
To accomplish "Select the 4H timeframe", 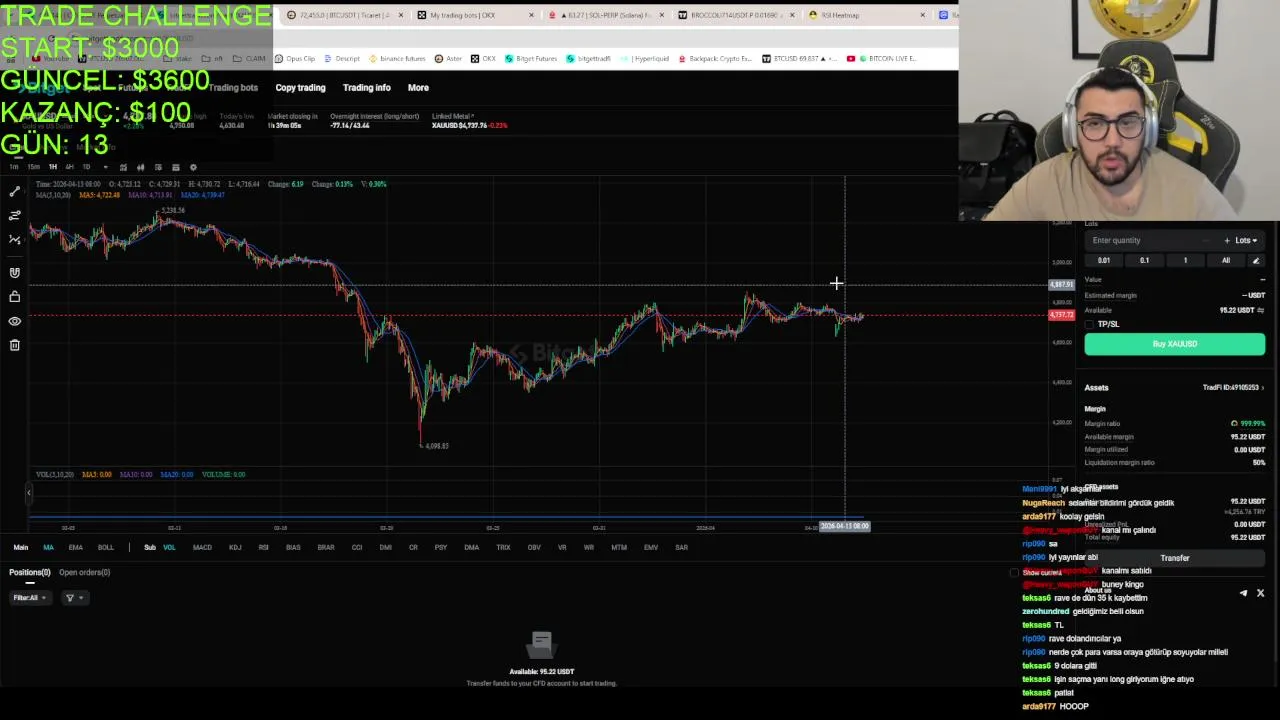I will coord(70,167).
